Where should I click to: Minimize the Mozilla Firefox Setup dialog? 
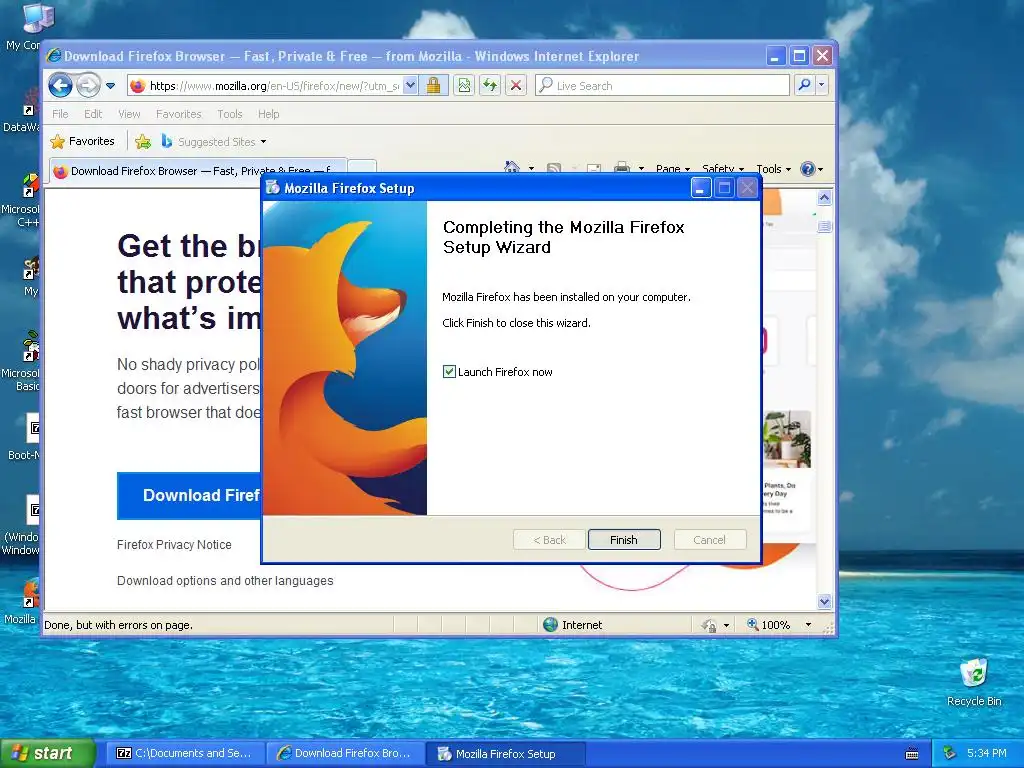(x=701, y=188)
